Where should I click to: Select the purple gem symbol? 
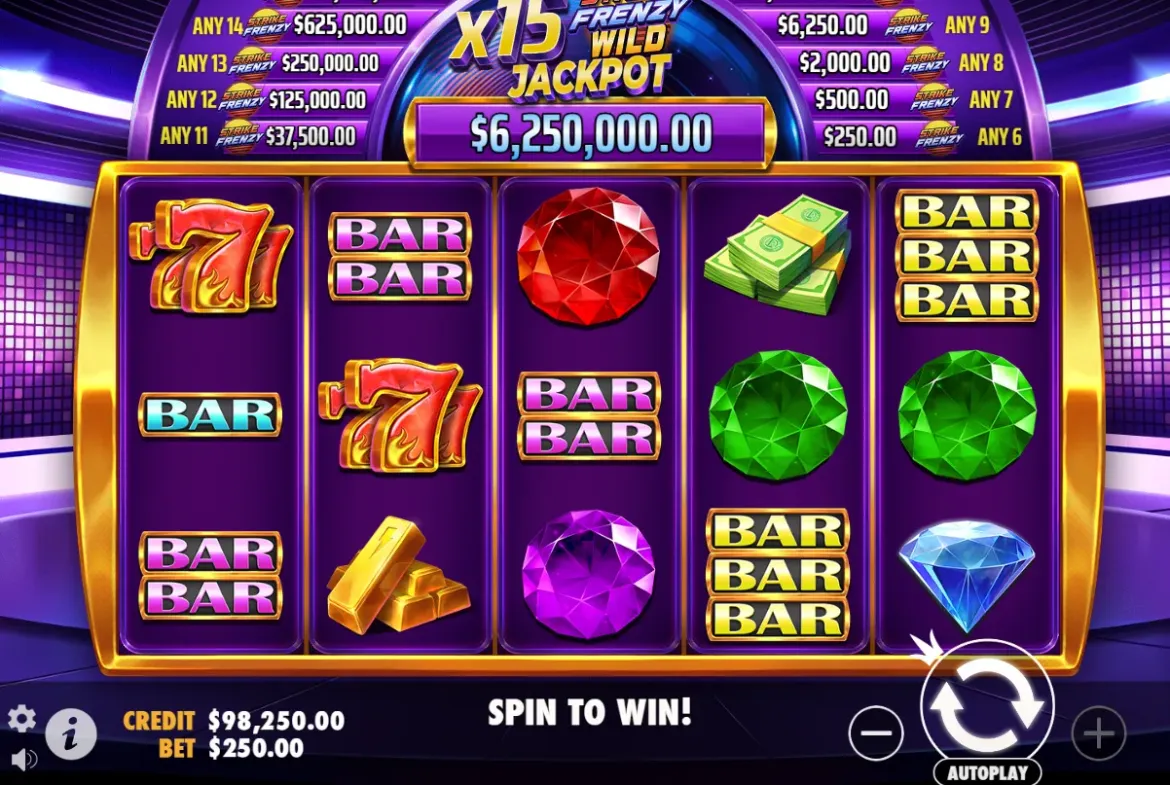pyautogui.click(x=589, y=575)
